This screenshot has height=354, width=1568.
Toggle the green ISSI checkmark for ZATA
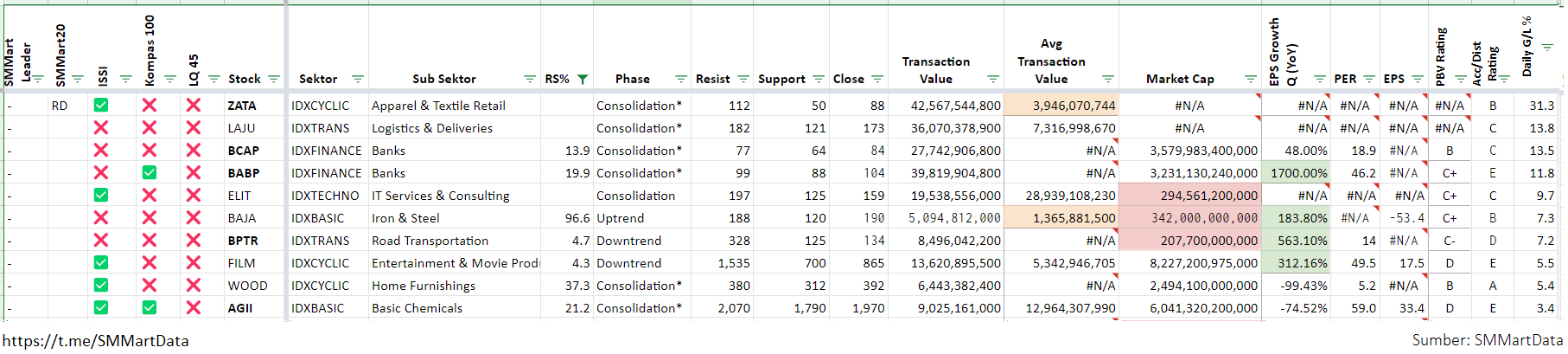101,105
